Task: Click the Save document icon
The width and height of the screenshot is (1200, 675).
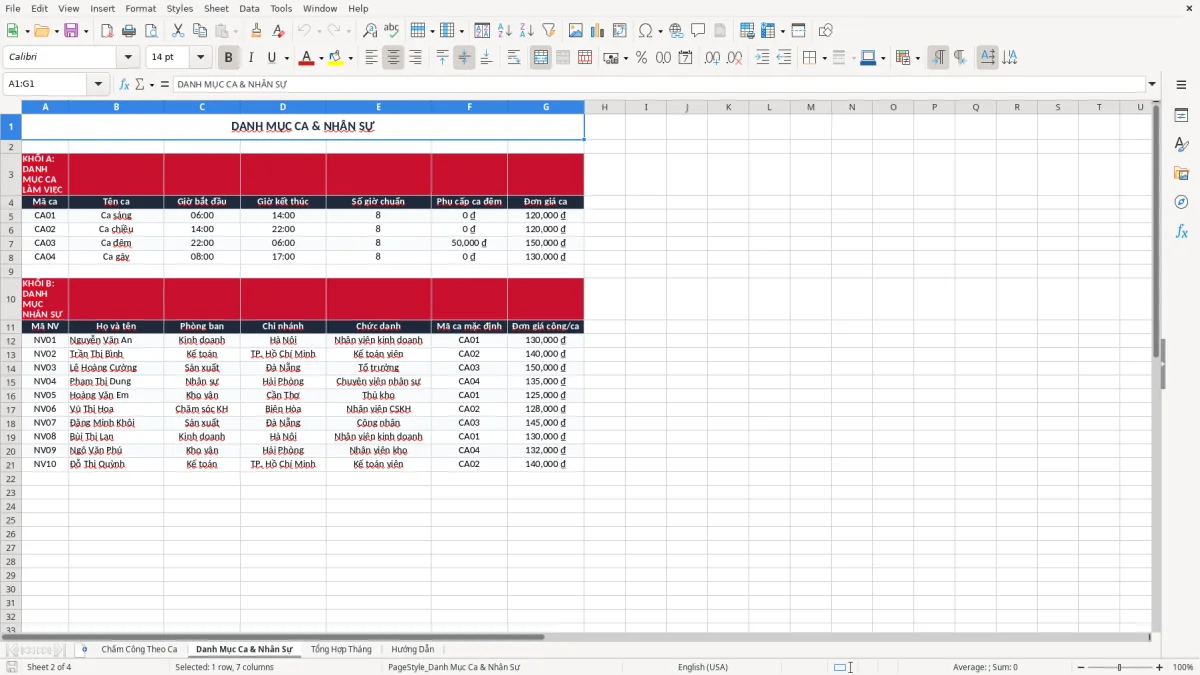Action: tap(71, 31)
